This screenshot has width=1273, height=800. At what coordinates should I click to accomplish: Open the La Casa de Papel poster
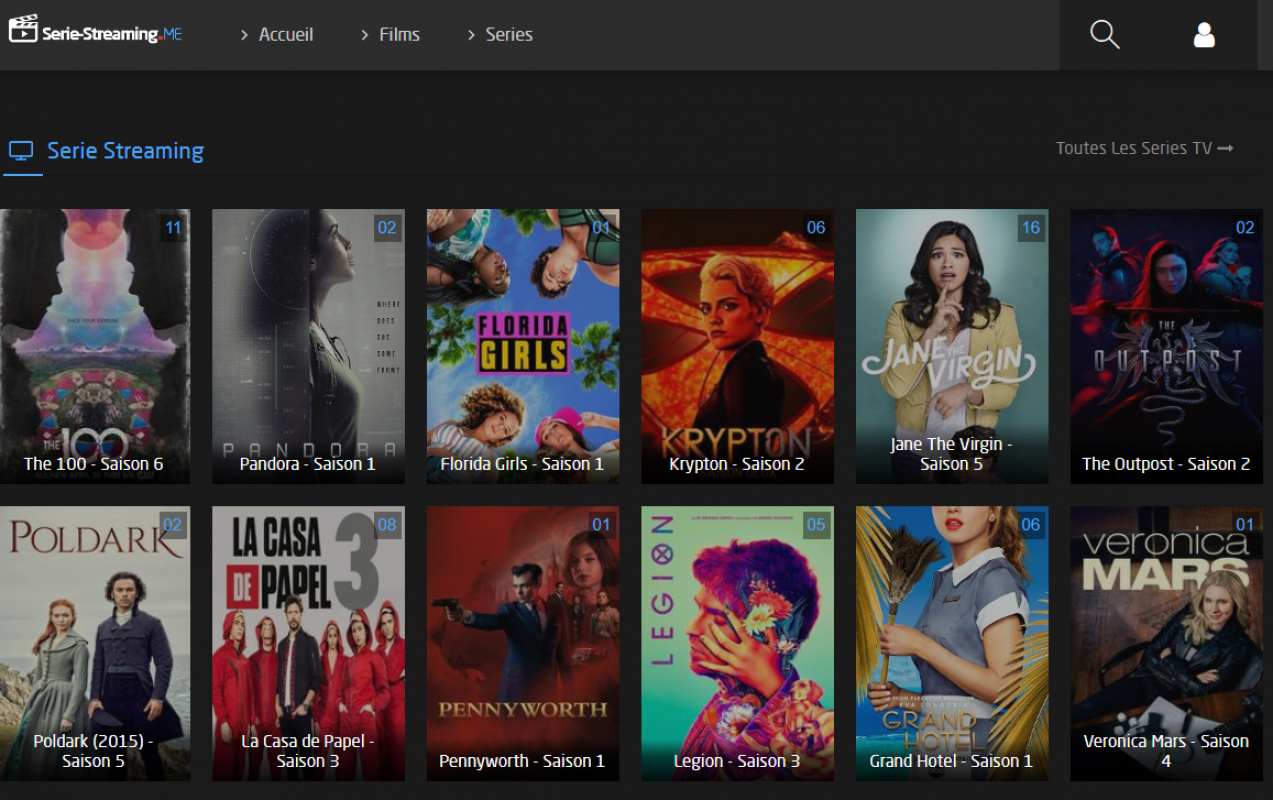[x=308, y=643]
